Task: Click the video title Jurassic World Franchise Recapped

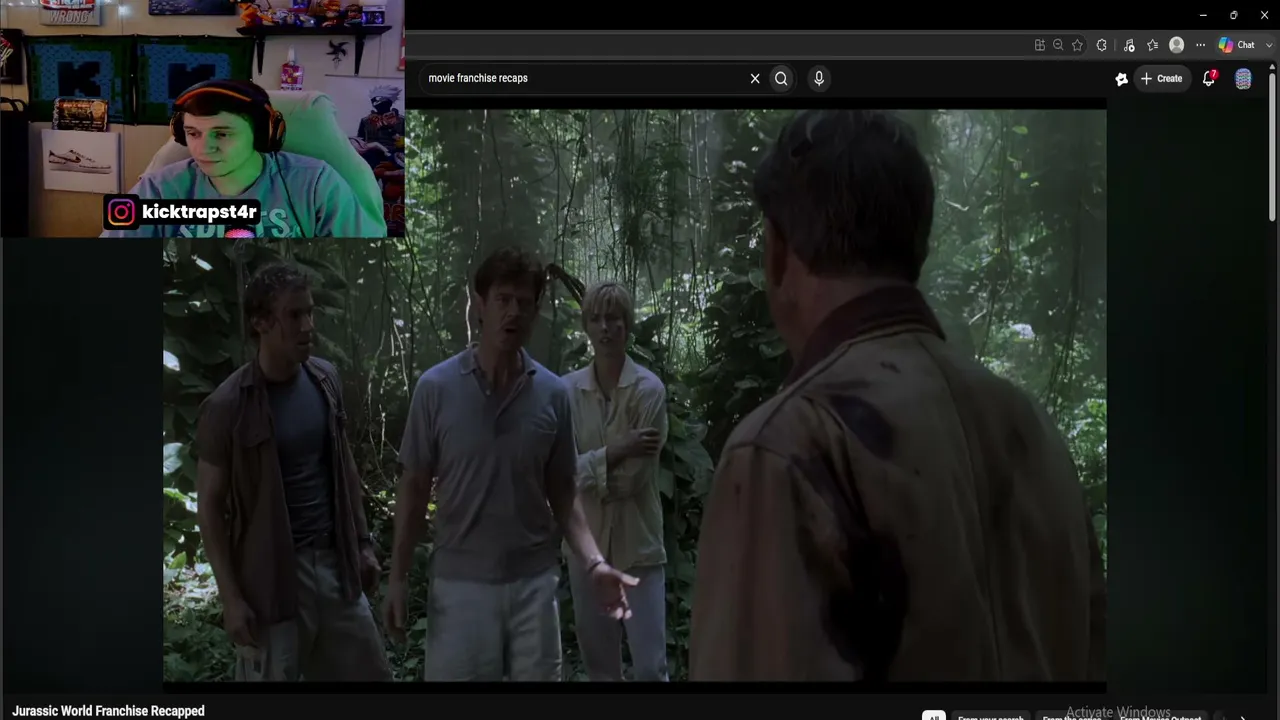Action: [108, 711]
